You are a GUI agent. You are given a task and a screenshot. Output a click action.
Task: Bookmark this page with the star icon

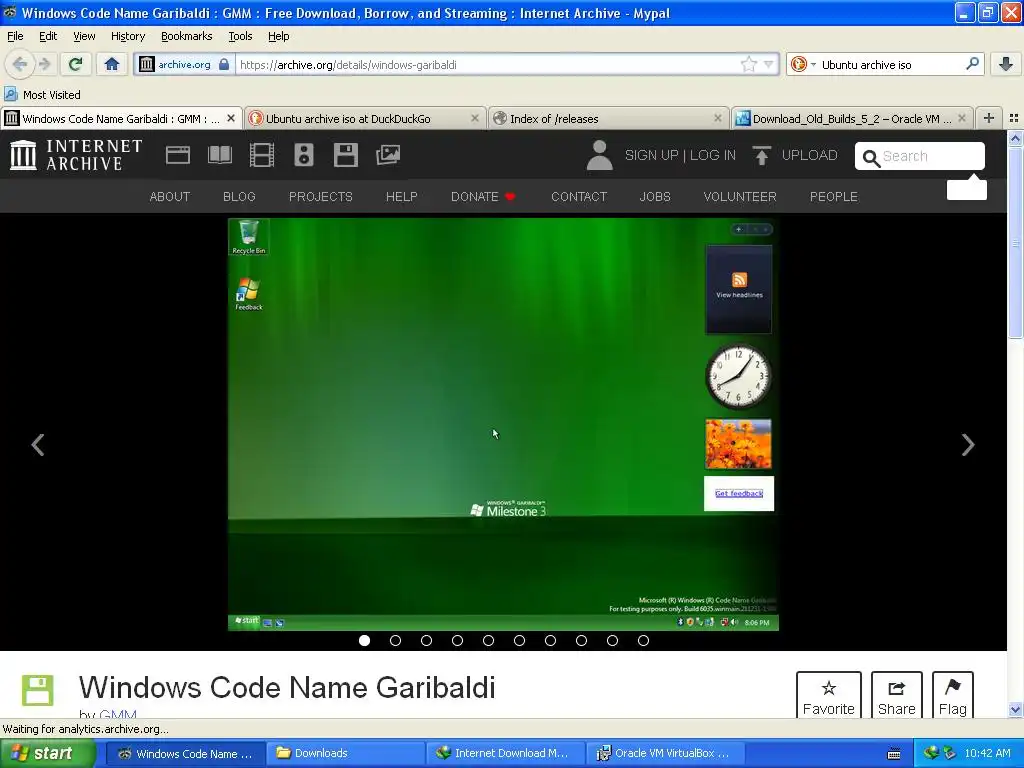748,64
